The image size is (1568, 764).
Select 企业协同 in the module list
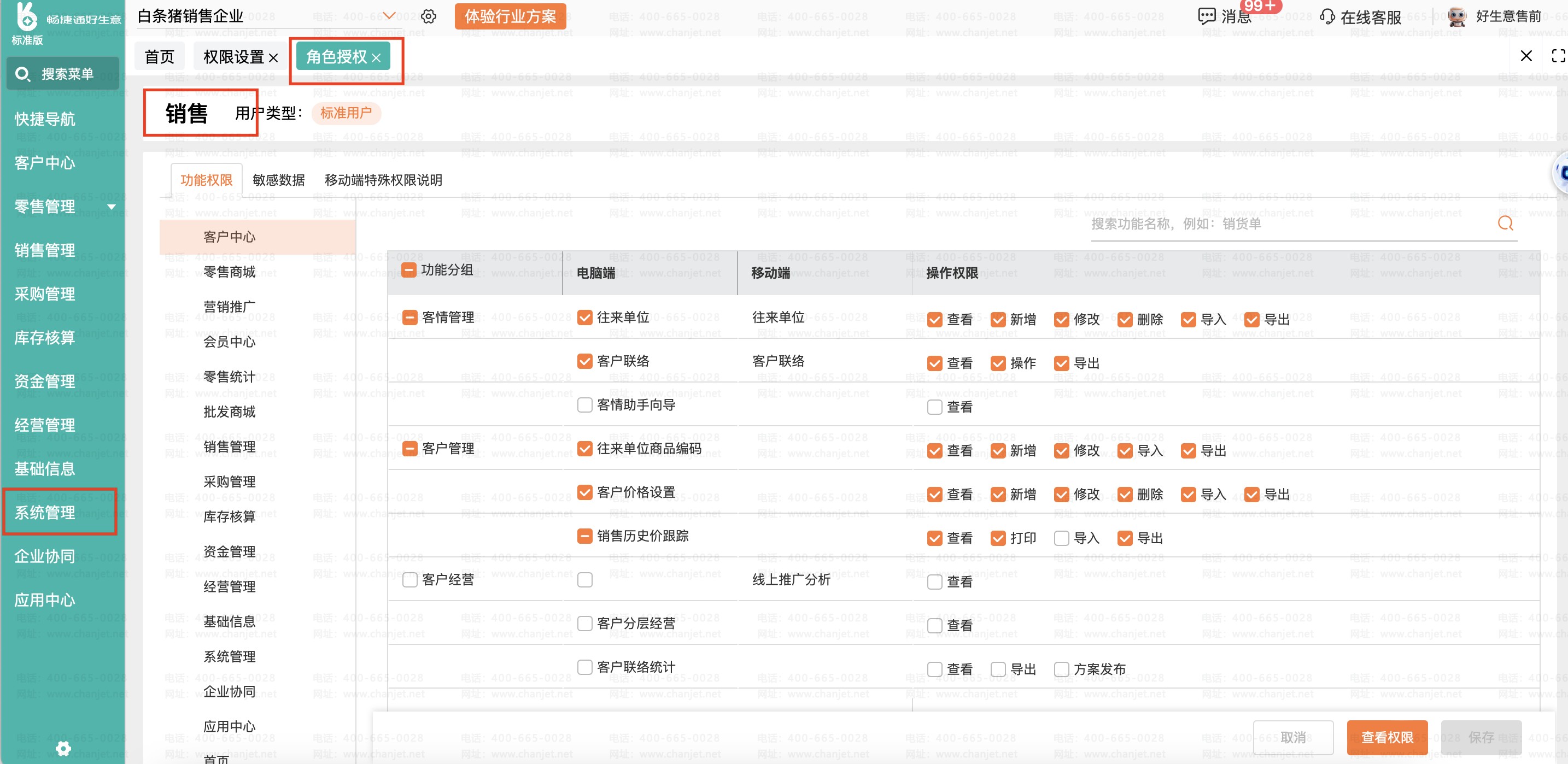click(229, 692)
